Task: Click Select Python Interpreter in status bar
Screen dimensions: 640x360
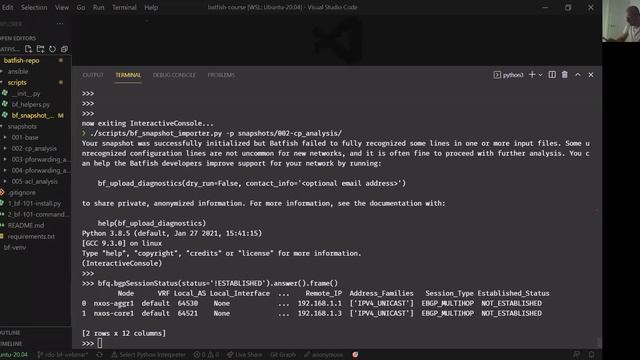Action: (x=149, y=355)
